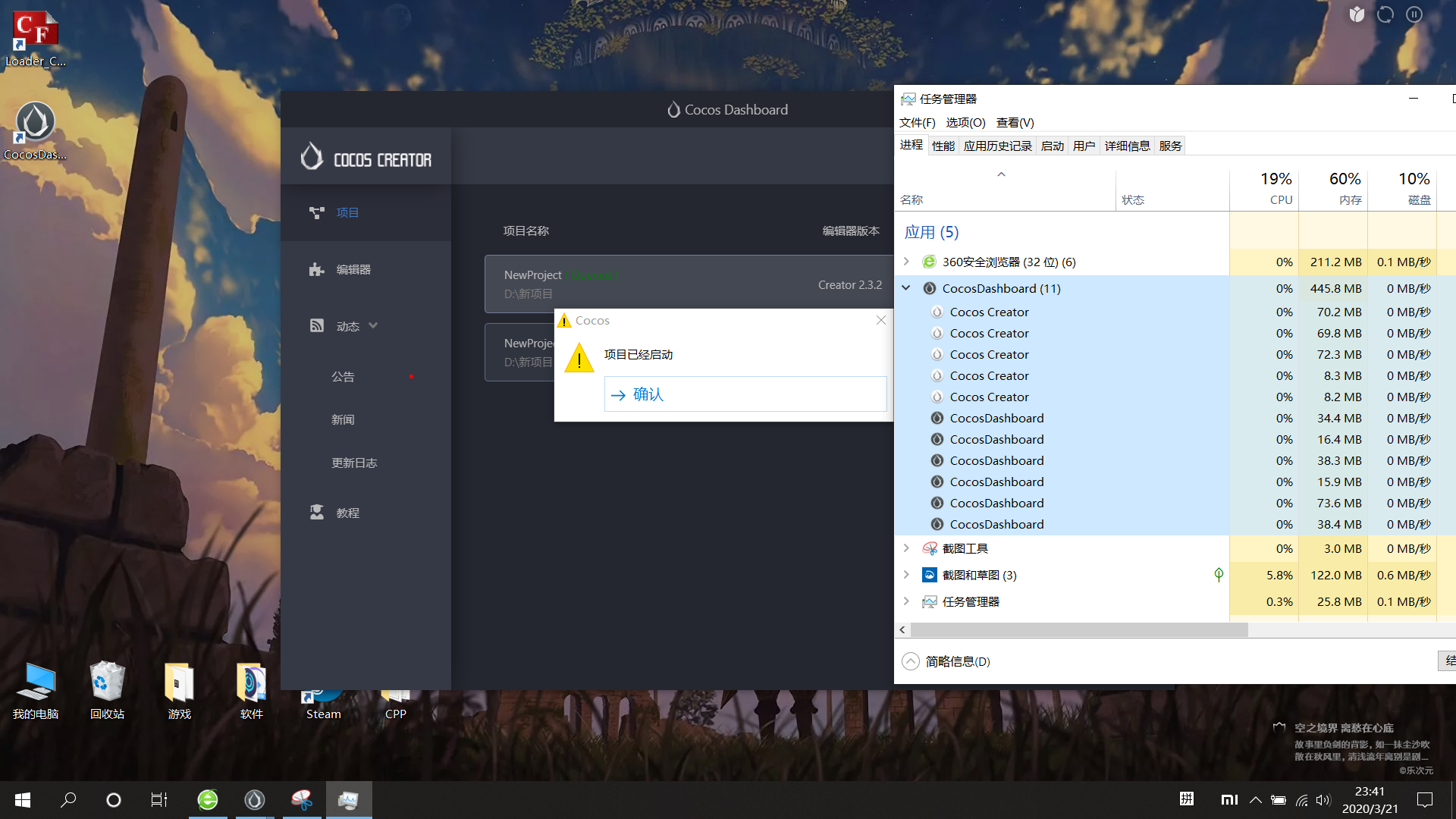Expand the 截图和草图 (3) process group
The height and width of the screenshot is (819, 1456).
coord(905,575)
